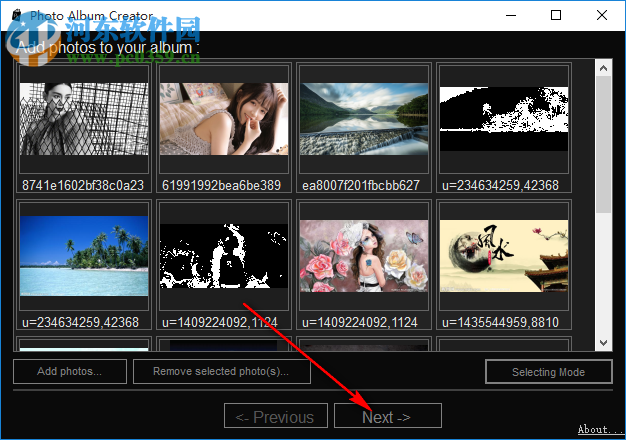
Task: Select the girl lying on bed thumbnail
Action: (x=224, y=119)
